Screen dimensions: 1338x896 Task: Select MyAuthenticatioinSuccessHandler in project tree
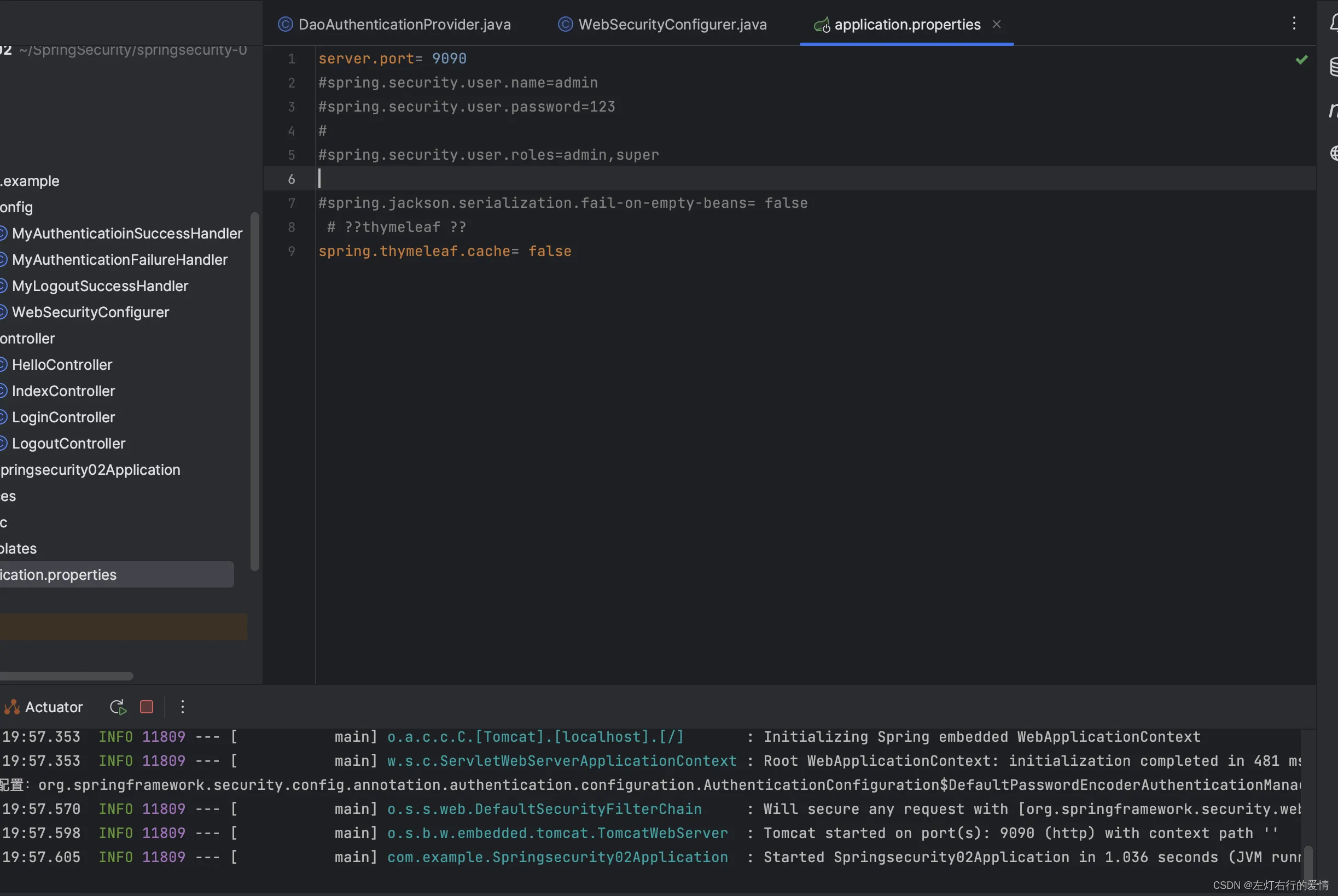pyautogui.click(x=127, y=233)
